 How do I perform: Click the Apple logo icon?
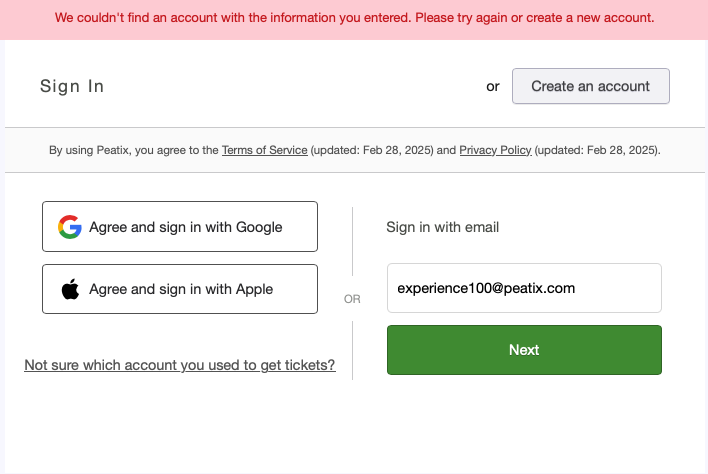[70, 289]
